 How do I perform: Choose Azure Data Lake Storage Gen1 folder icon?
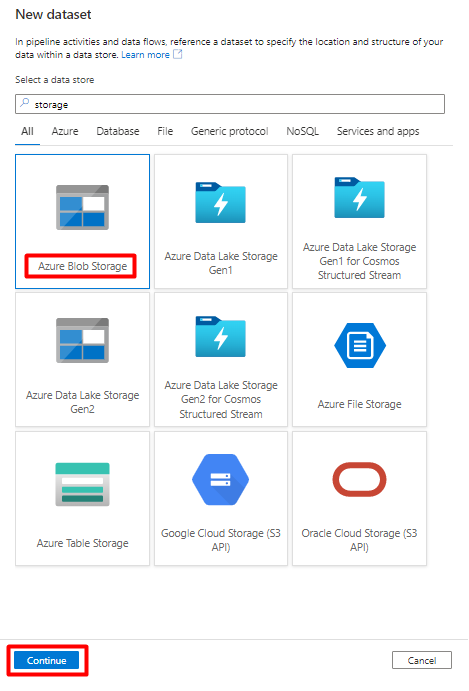pyautogui.click(x=220, y=202)
